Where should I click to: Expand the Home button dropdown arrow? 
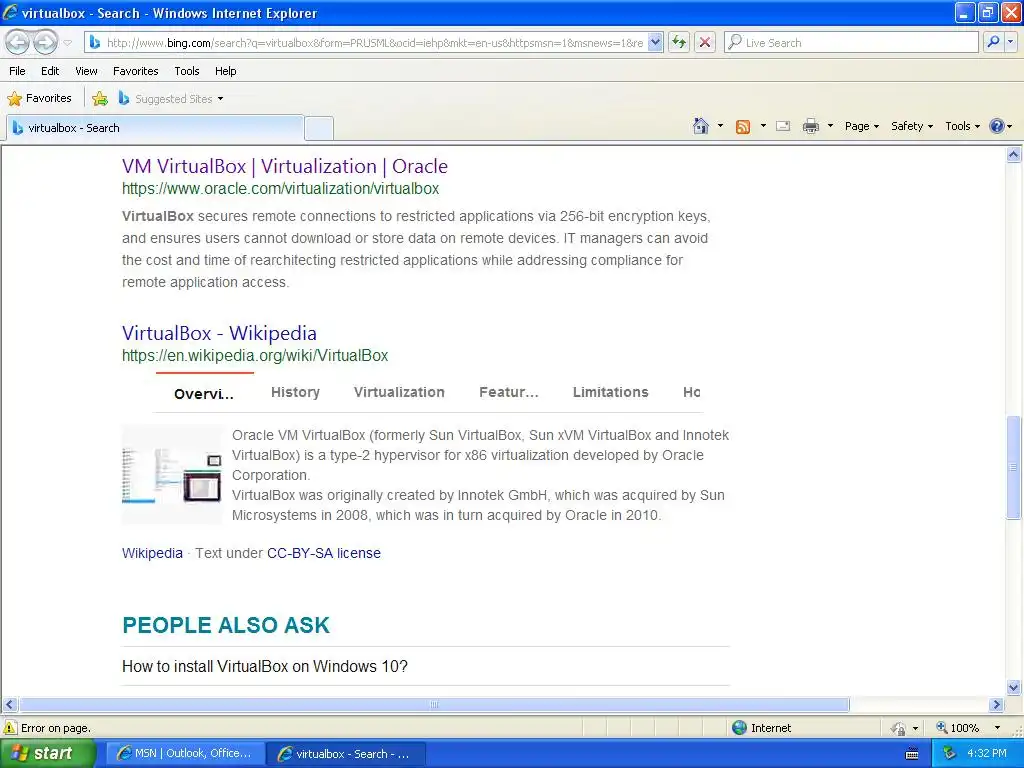click(x=720, y=126)
